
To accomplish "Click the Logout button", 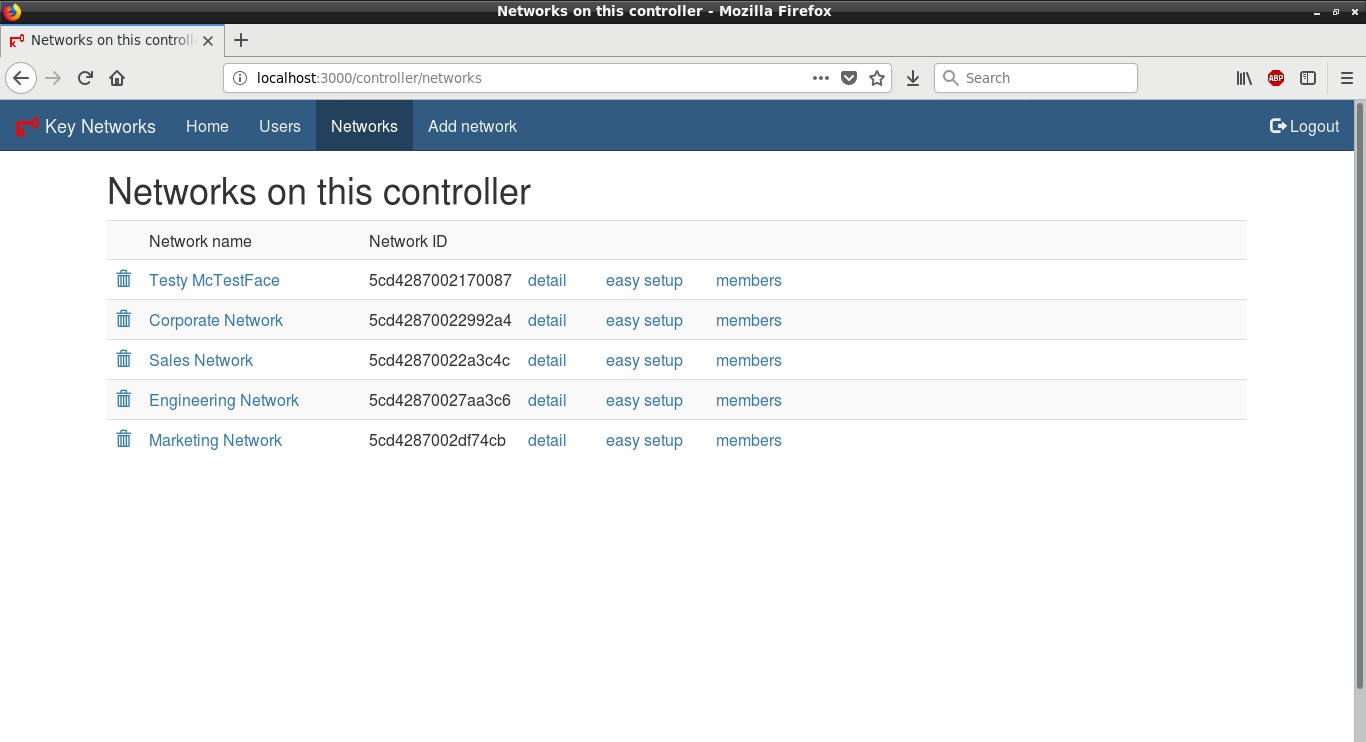I will click(x=1304, y=126).
